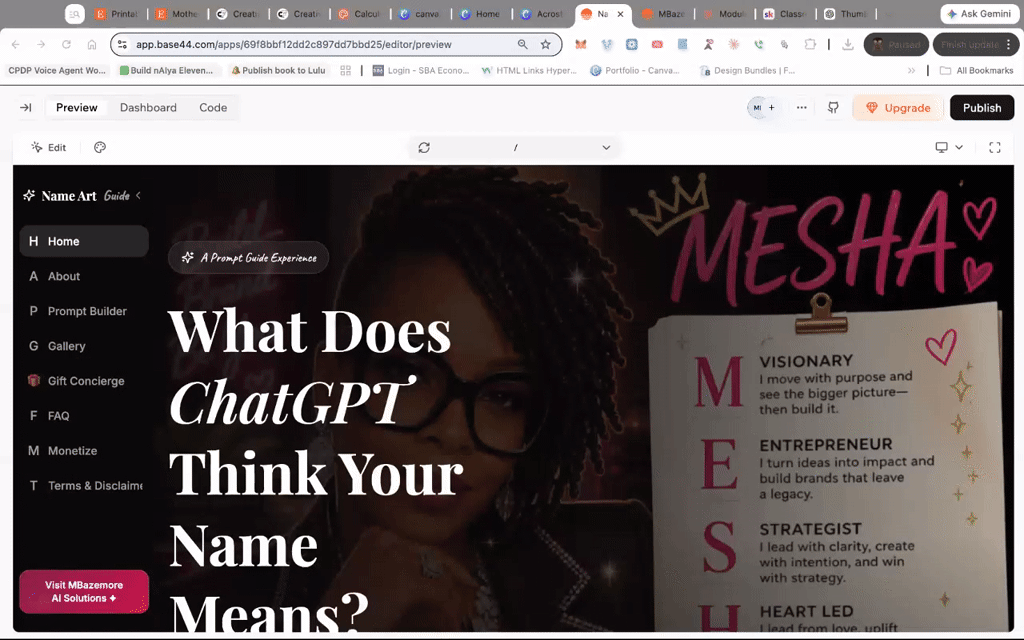The width and height of the screenshot is (1024, 640).
Task: Open Portfolio - Canva... bookmark
Action: (x=635, y=71)
